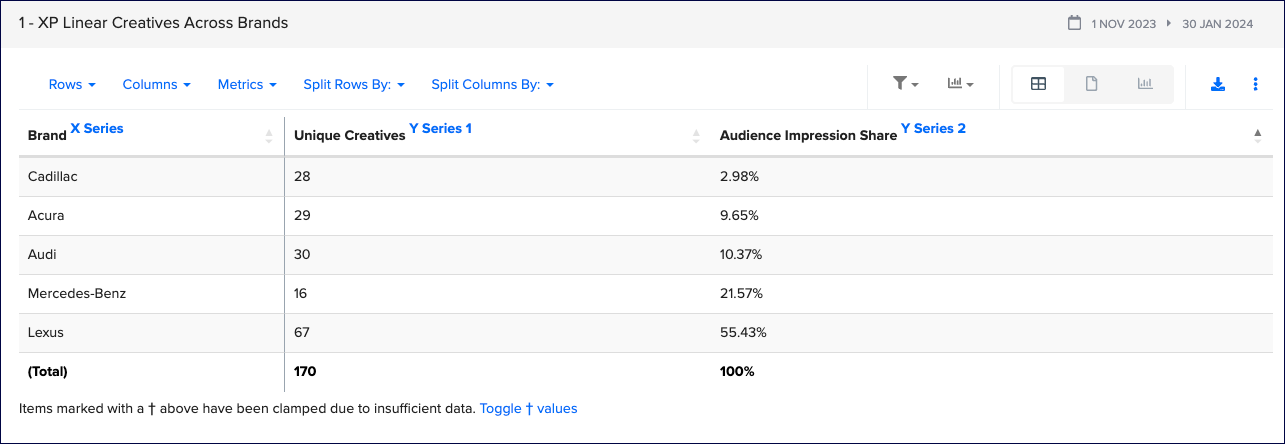The width and height of the screenshot is (1285, 444).
Task: Open the Split Columns By menu
Action: [492, 85]
